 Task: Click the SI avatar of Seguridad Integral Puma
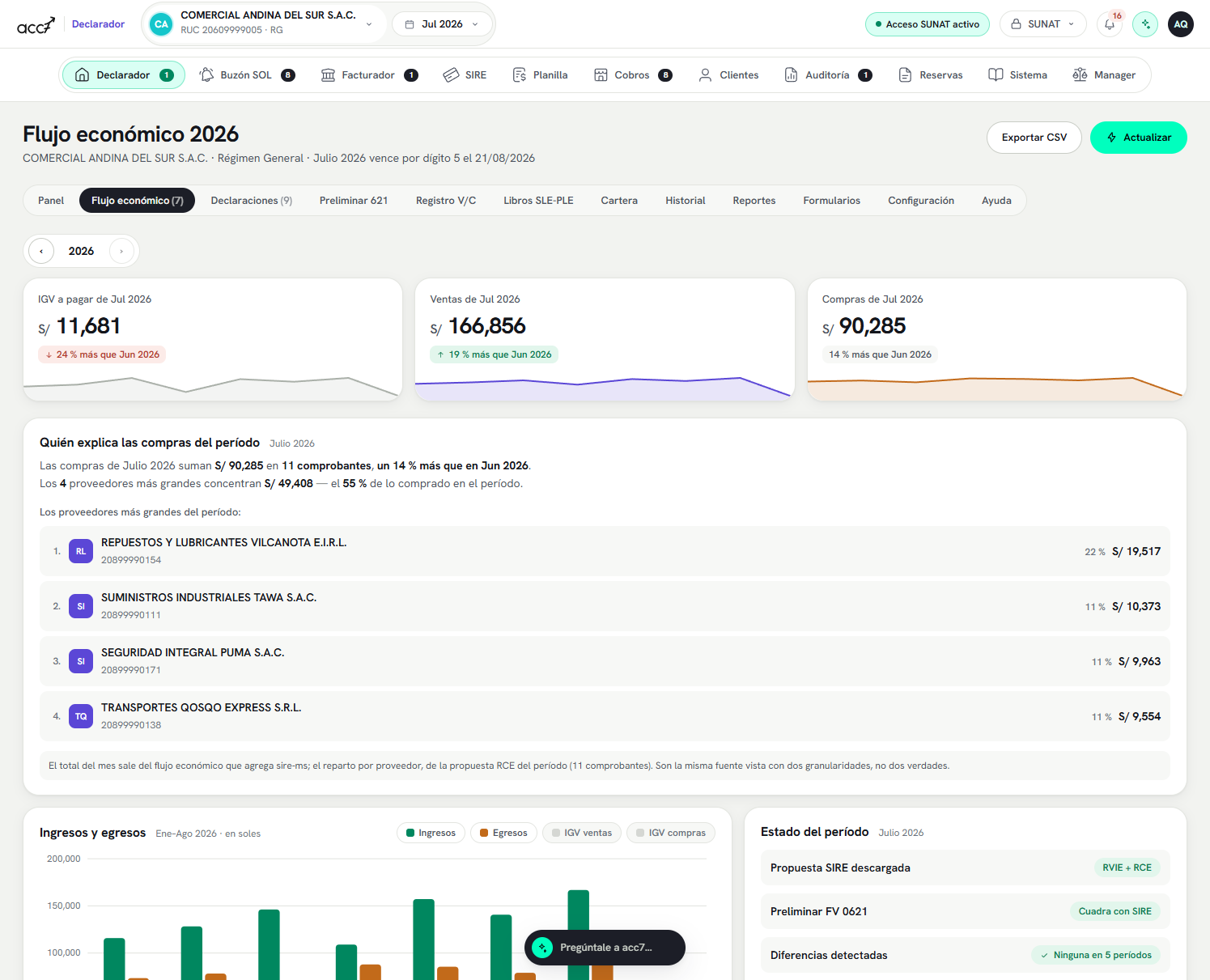pos(81,661)
